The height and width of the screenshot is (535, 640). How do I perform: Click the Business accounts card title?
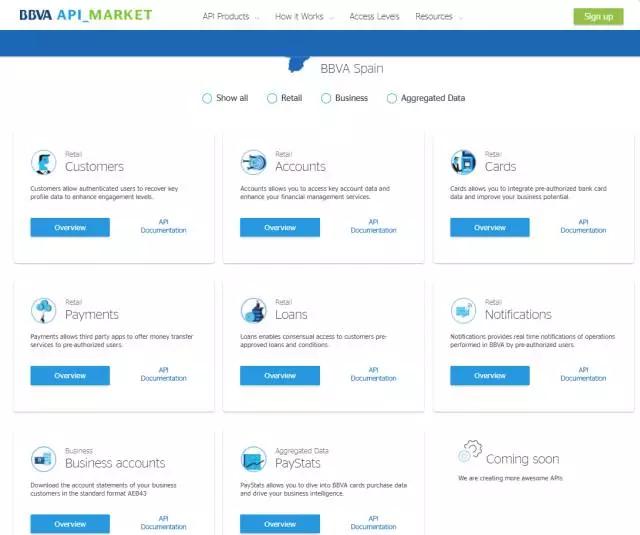[115, 463]
